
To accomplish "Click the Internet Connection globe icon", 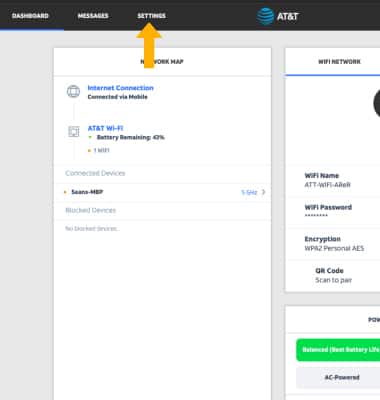I will [73, 91].
